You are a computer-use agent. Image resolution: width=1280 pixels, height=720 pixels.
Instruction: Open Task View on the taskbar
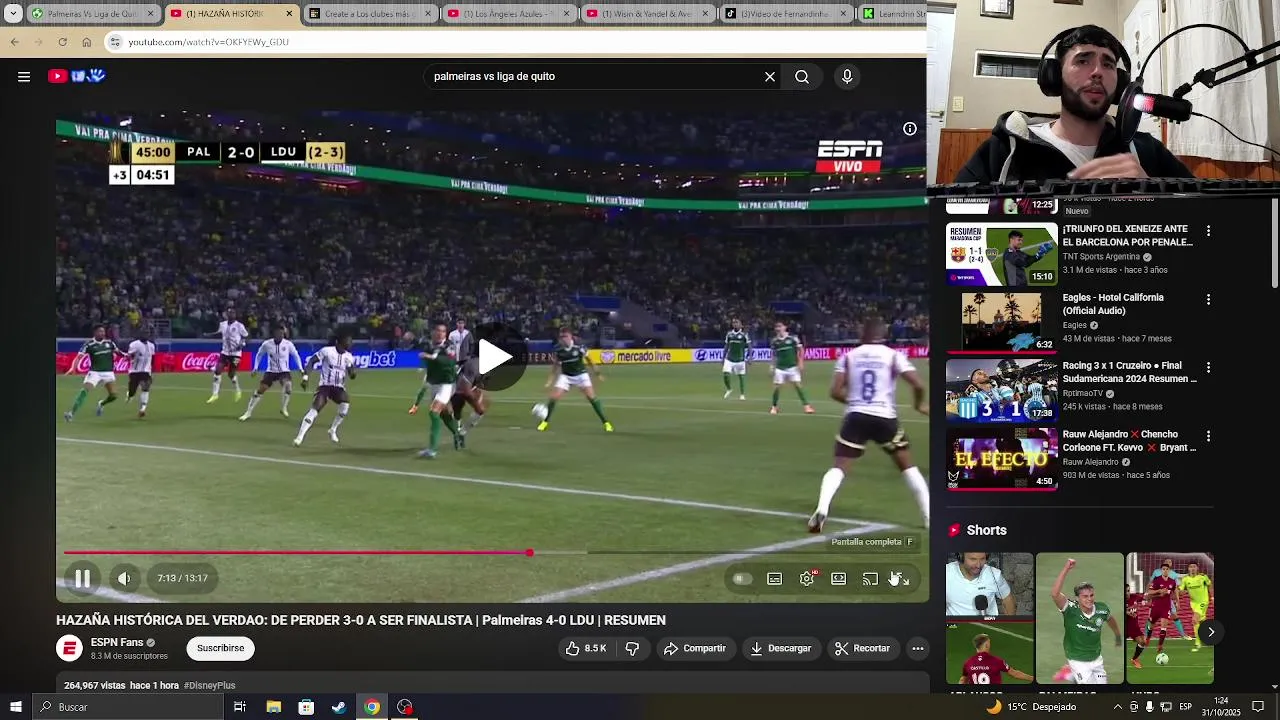240,707
